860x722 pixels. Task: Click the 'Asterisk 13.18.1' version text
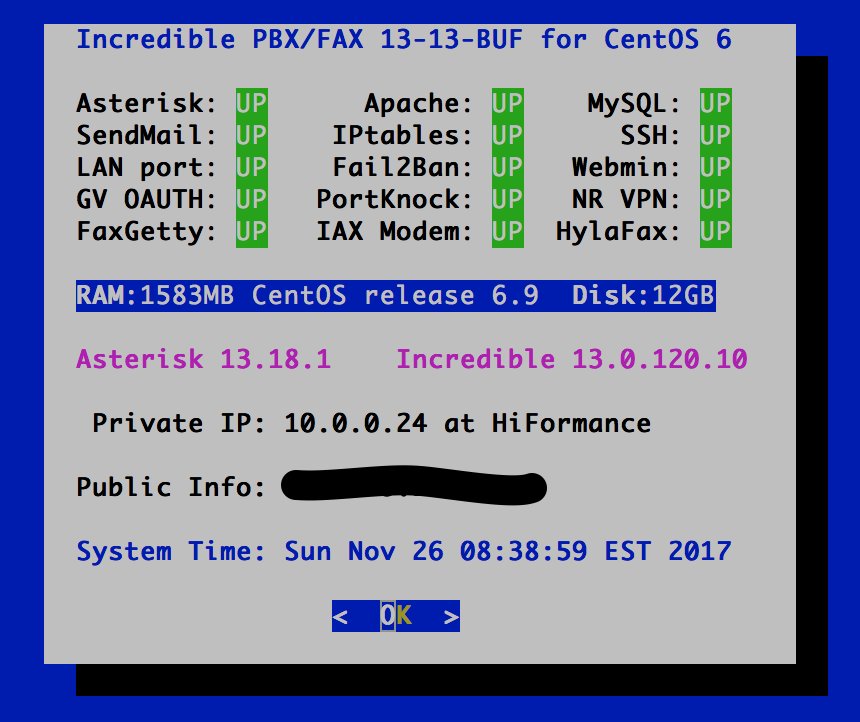203,359
